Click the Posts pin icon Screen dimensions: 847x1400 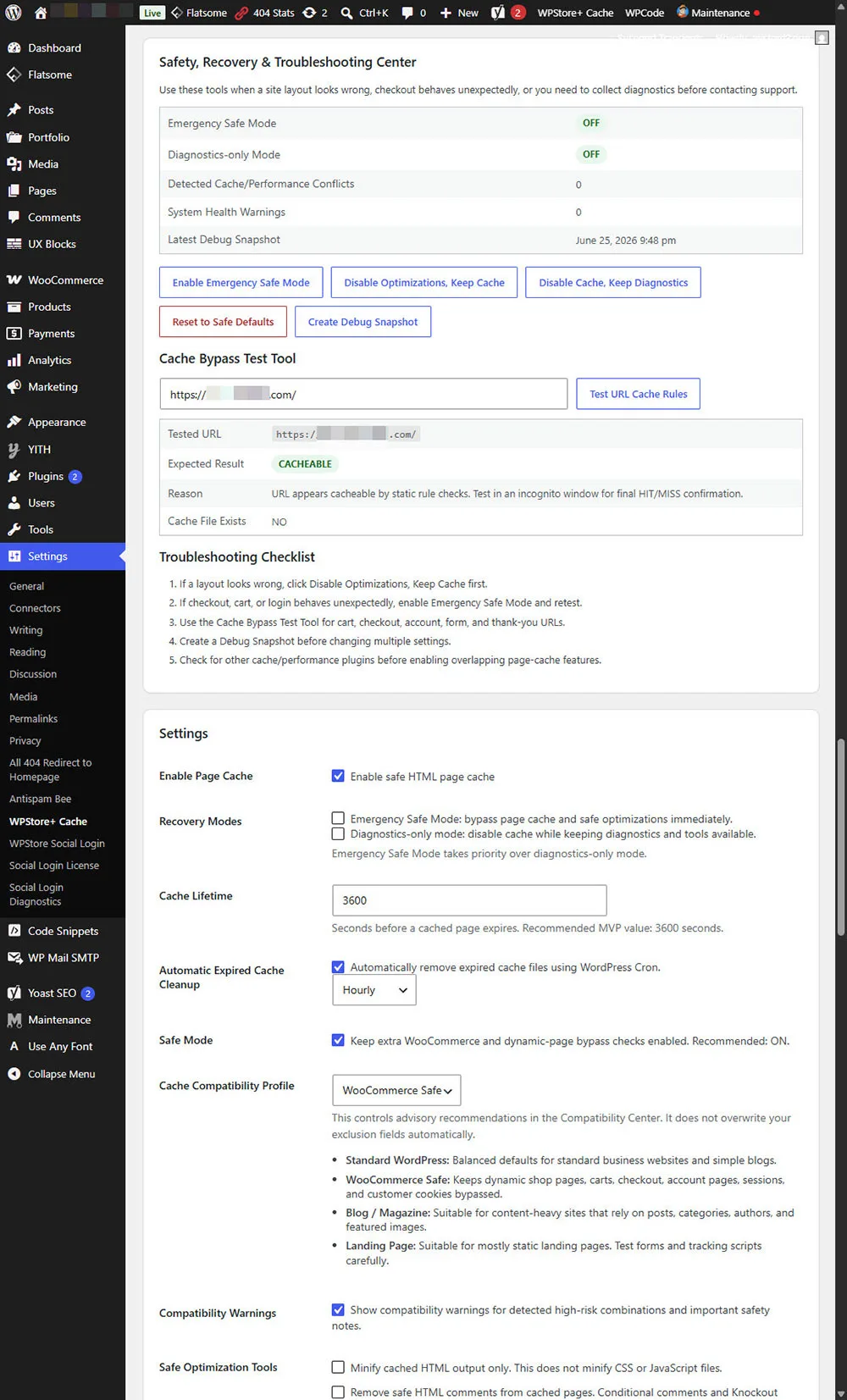(14, 110)
